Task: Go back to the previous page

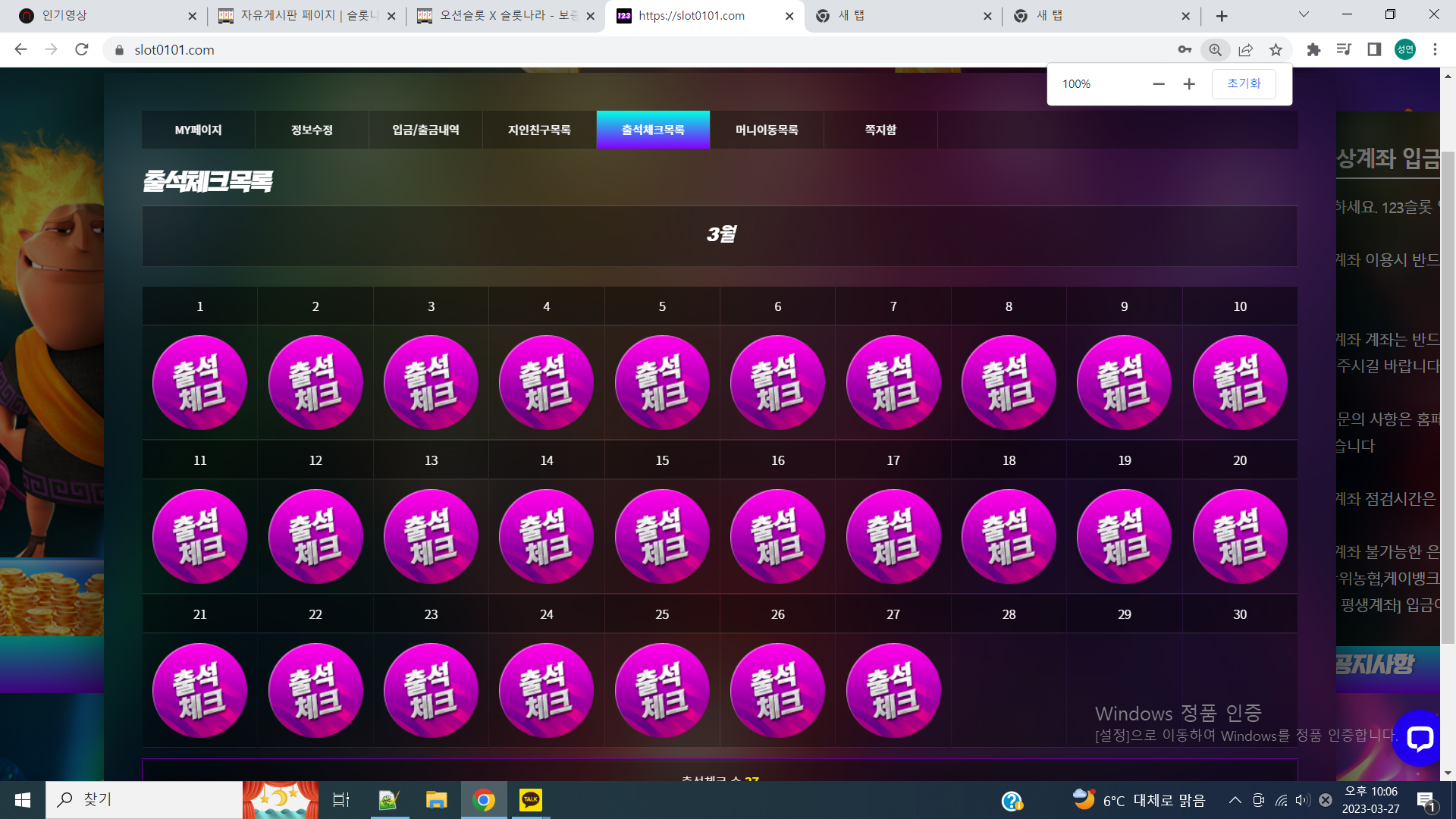Action: coord(20,50)
